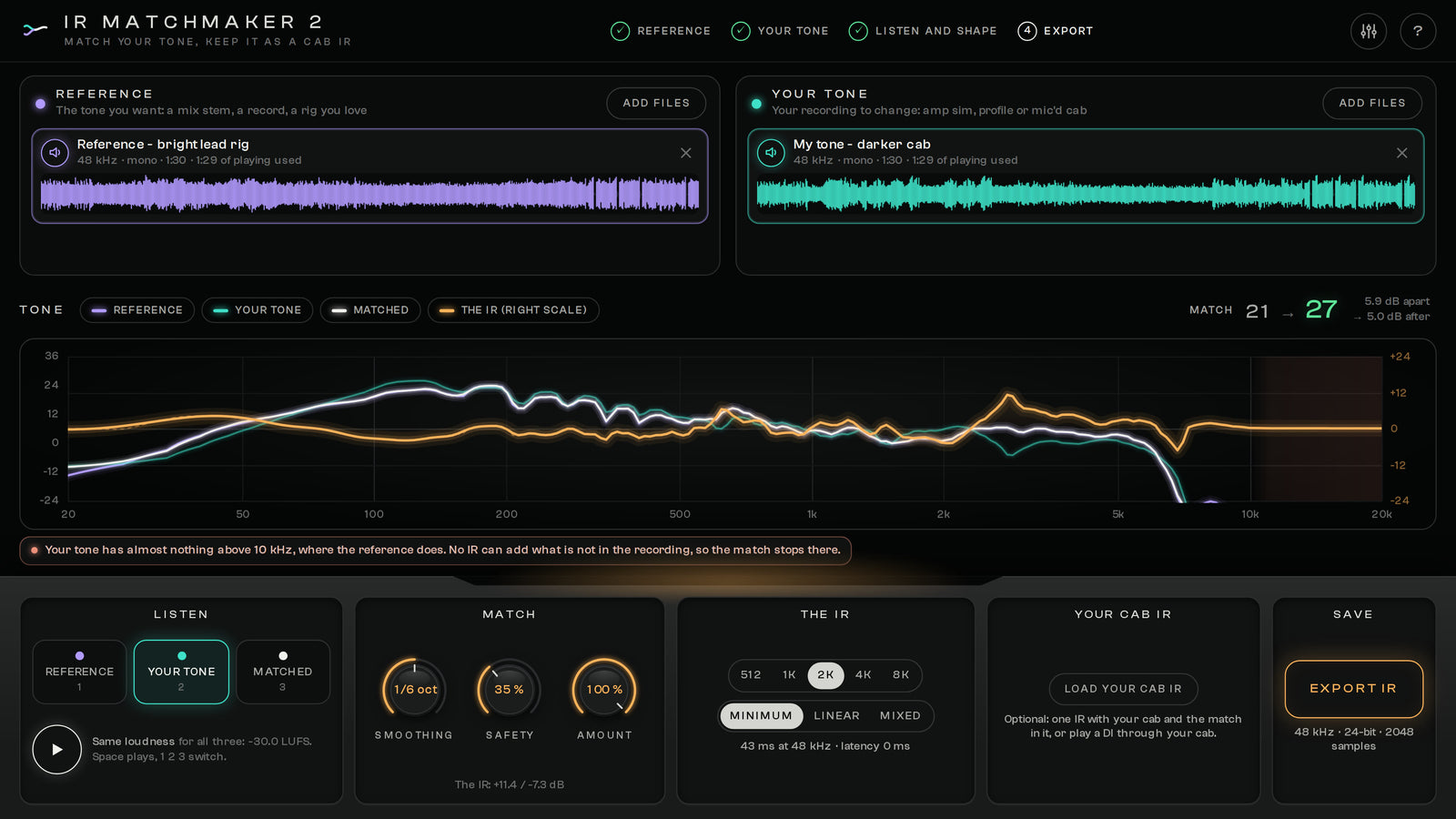The width and height of the screenshot is (1456, 819).
Task: Click 'The IR: +11.4 / -7.3 dB' readout
Action: pos(510,784)
